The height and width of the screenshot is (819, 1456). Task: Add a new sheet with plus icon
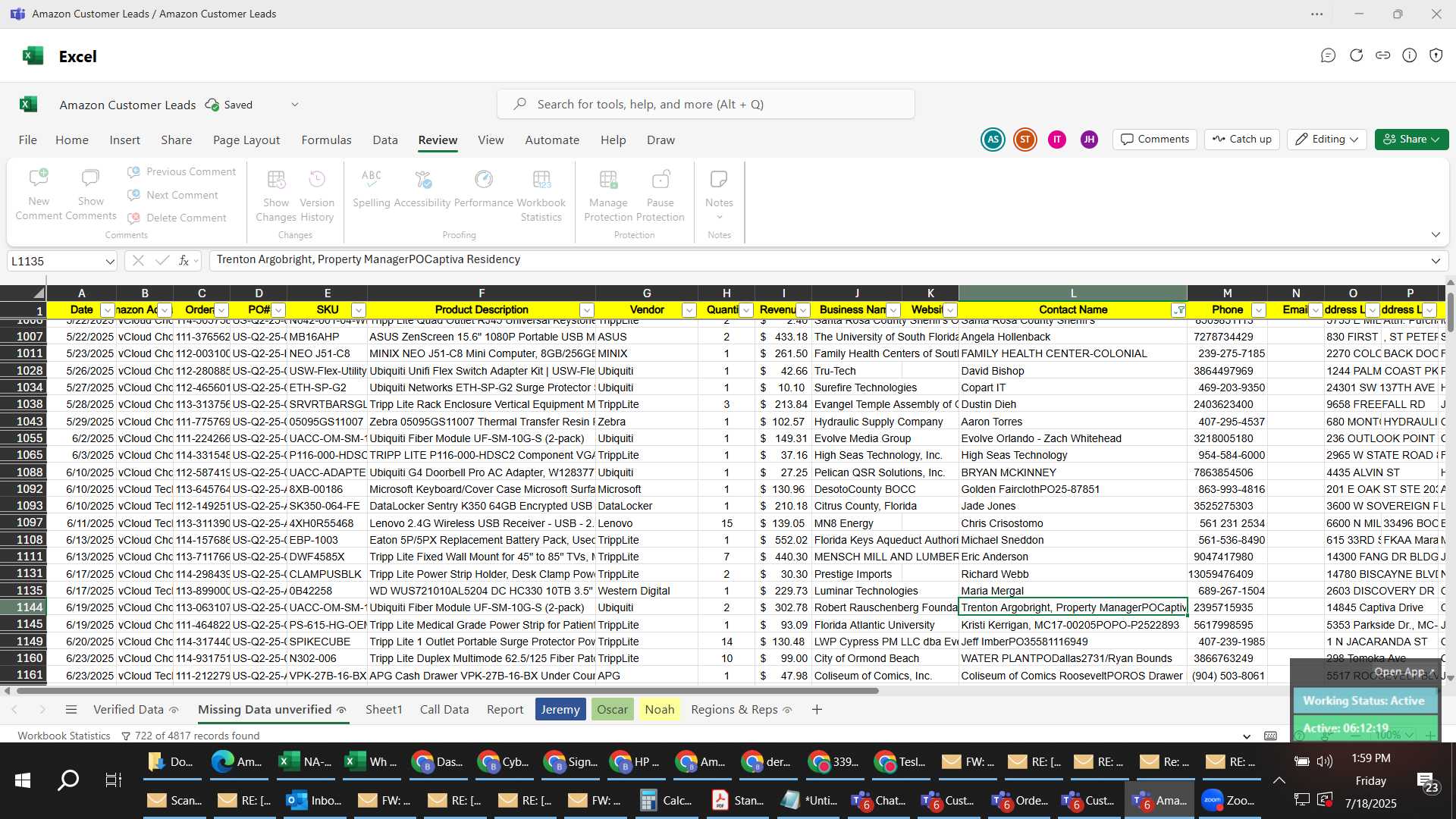817,710
